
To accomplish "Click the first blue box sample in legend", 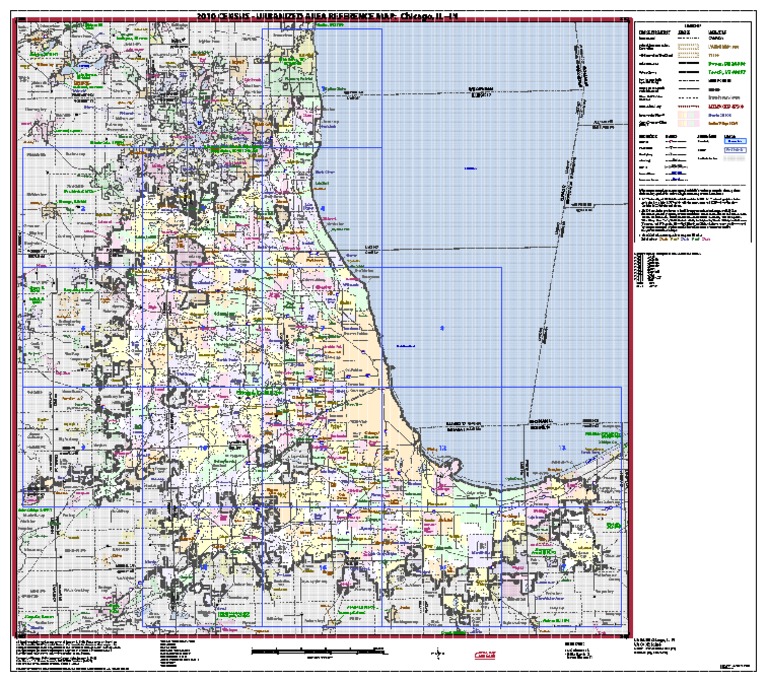I will [735, 141].
